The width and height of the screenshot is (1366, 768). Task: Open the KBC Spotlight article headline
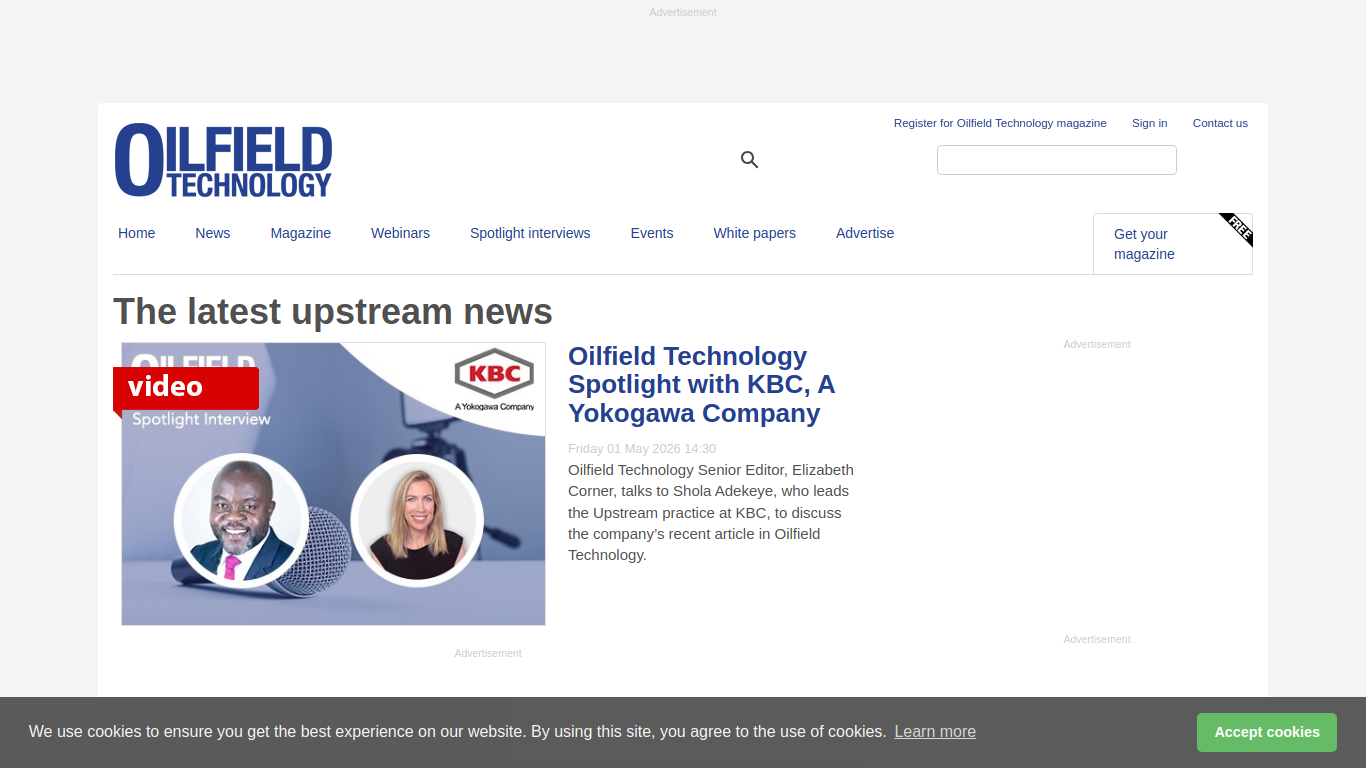point(702,384)
